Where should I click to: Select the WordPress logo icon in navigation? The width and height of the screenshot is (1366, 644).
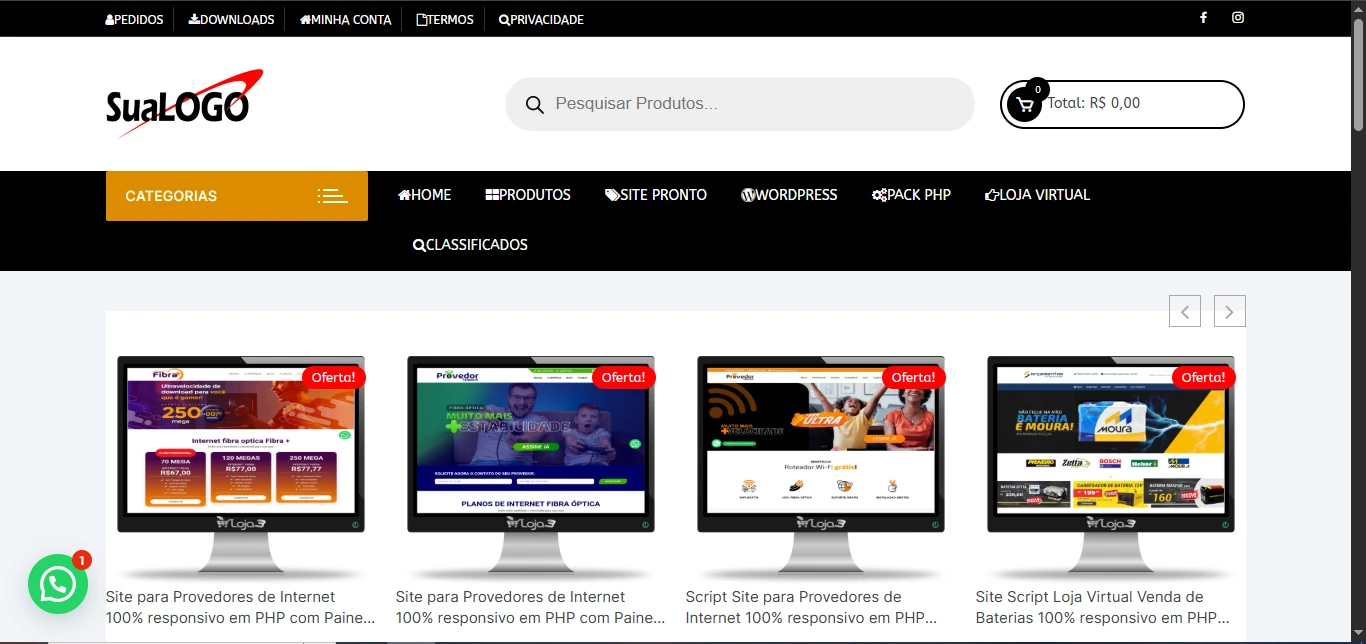tap(748, 194)
